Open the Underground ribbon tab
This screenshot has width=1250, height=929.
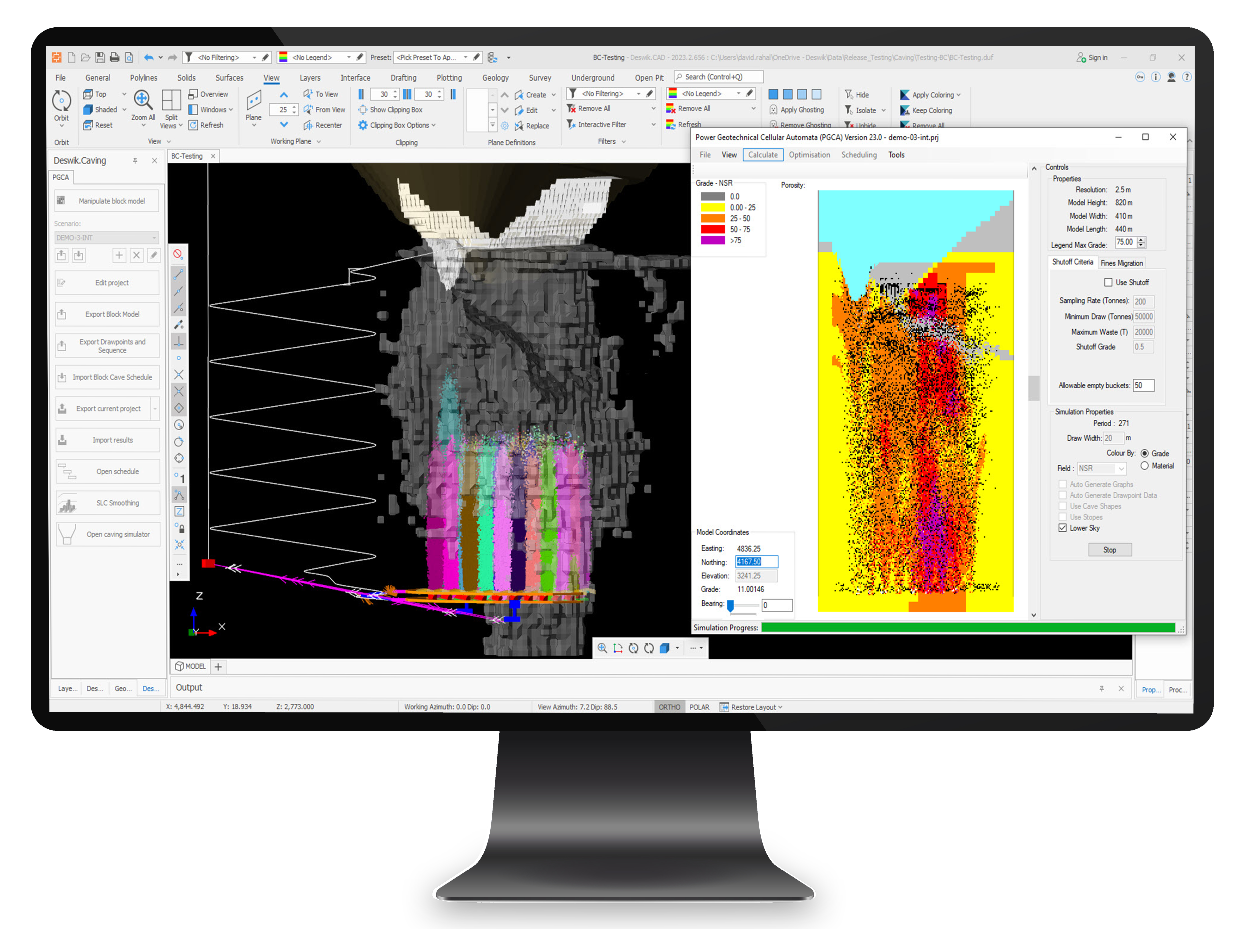click(593, 78)
